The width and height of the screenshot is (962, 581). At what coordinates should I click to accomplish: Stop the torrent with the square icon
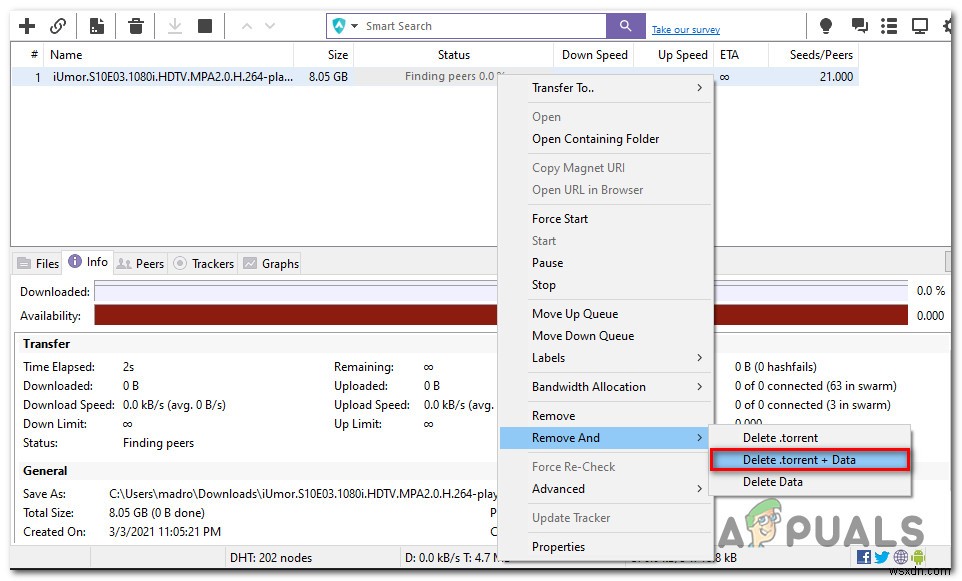tap(207, 25)
